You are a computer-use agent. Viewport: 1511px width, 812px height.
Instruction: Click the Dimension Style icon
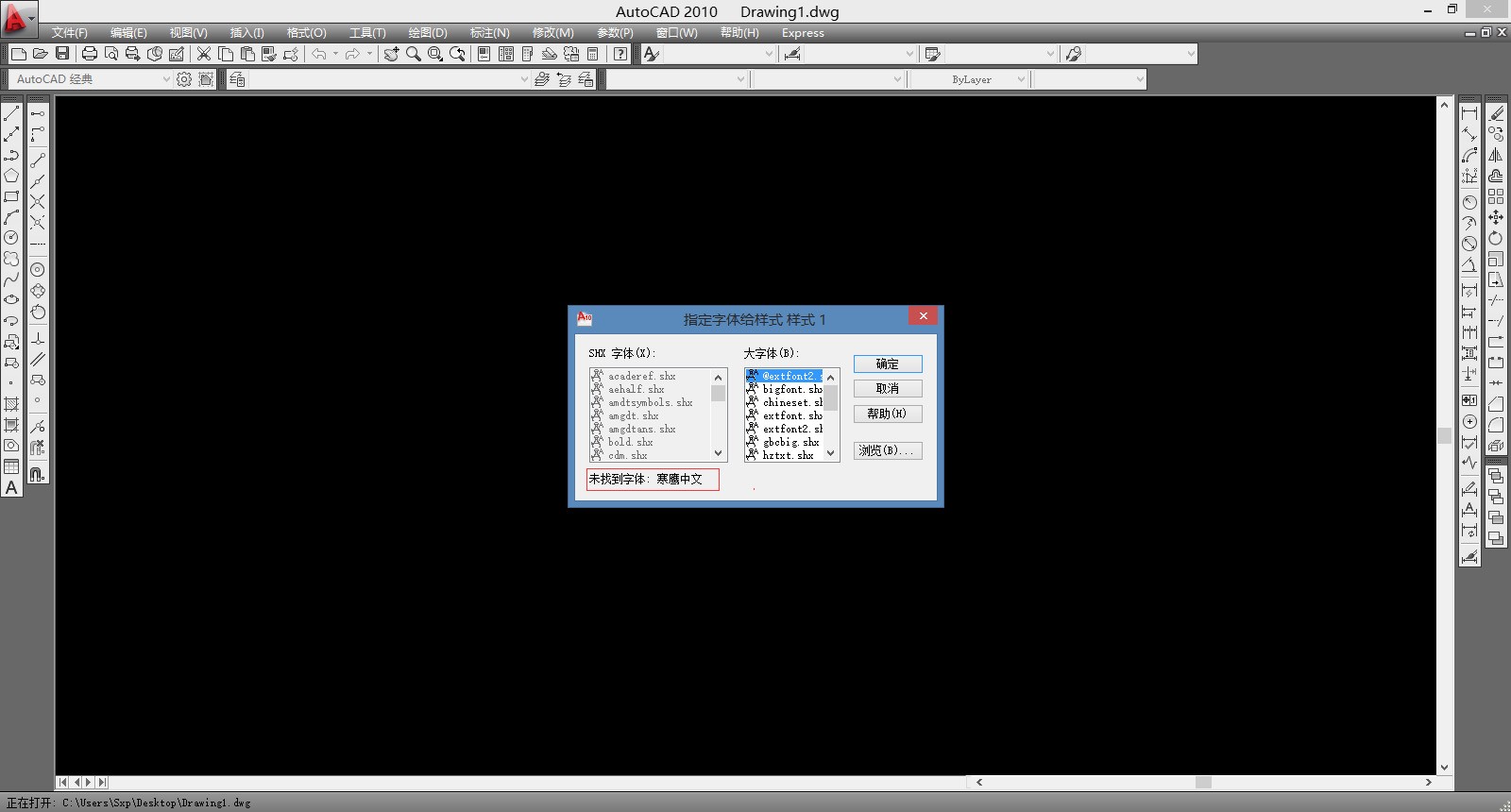tap(791, 54)
